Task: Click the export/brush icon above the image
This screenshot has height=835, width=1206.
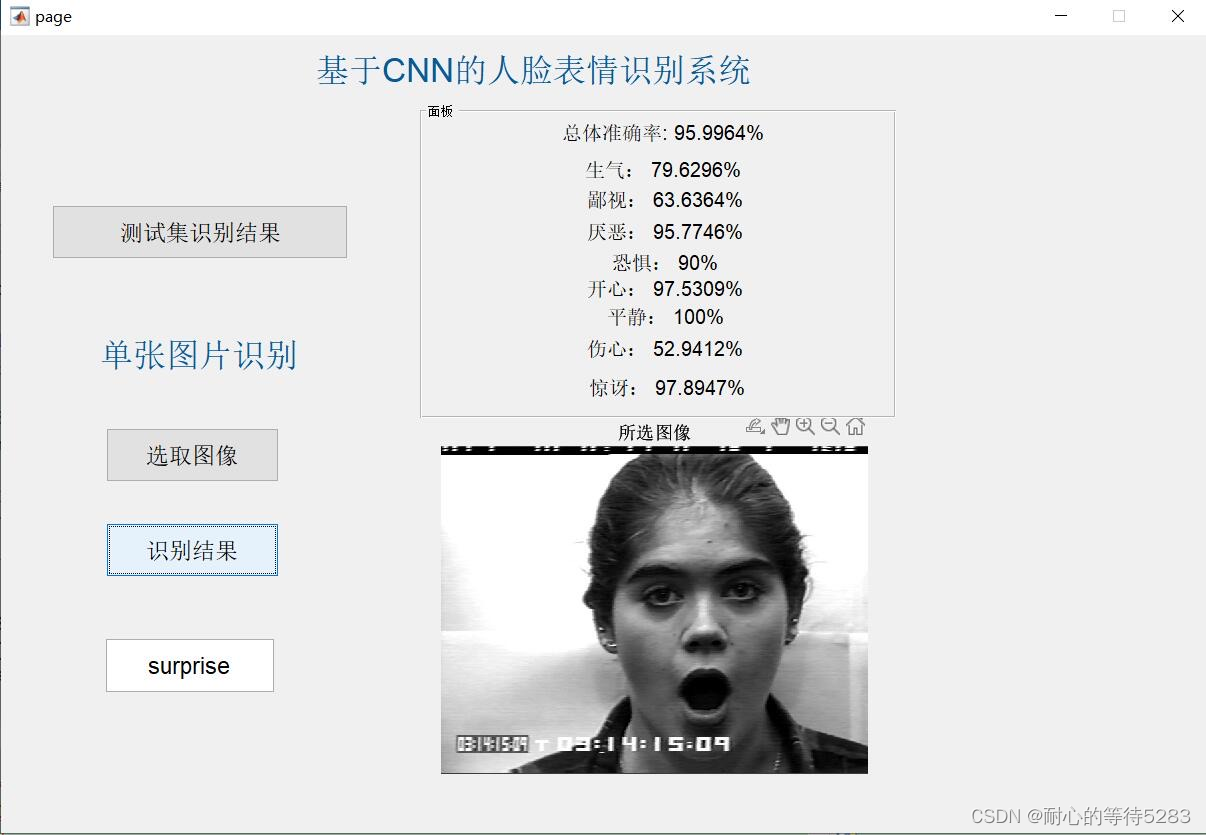Action: pos(753,425)
